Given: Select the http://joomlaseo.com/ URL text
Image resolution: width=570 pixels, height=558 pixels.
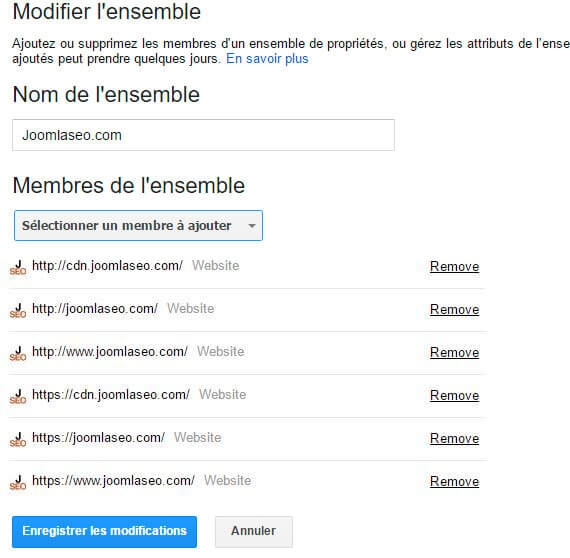Looking at the screenshot, I should [x=95, y=309].
